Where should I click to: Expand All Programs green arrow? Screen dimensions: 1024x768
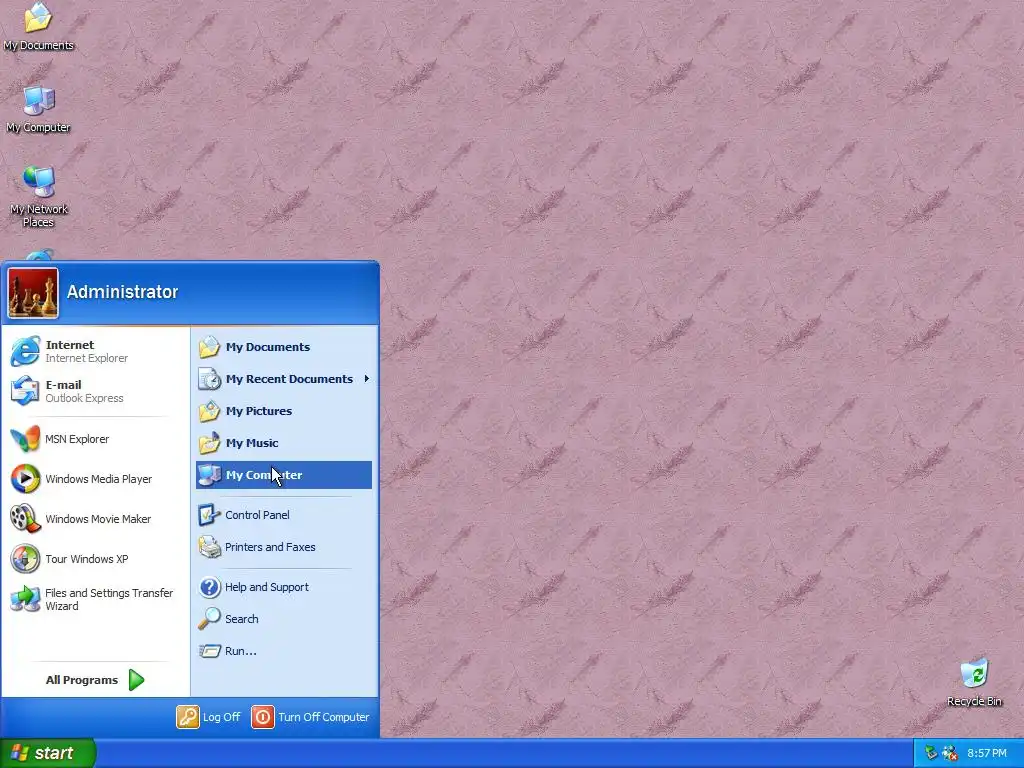coord(136,680)
